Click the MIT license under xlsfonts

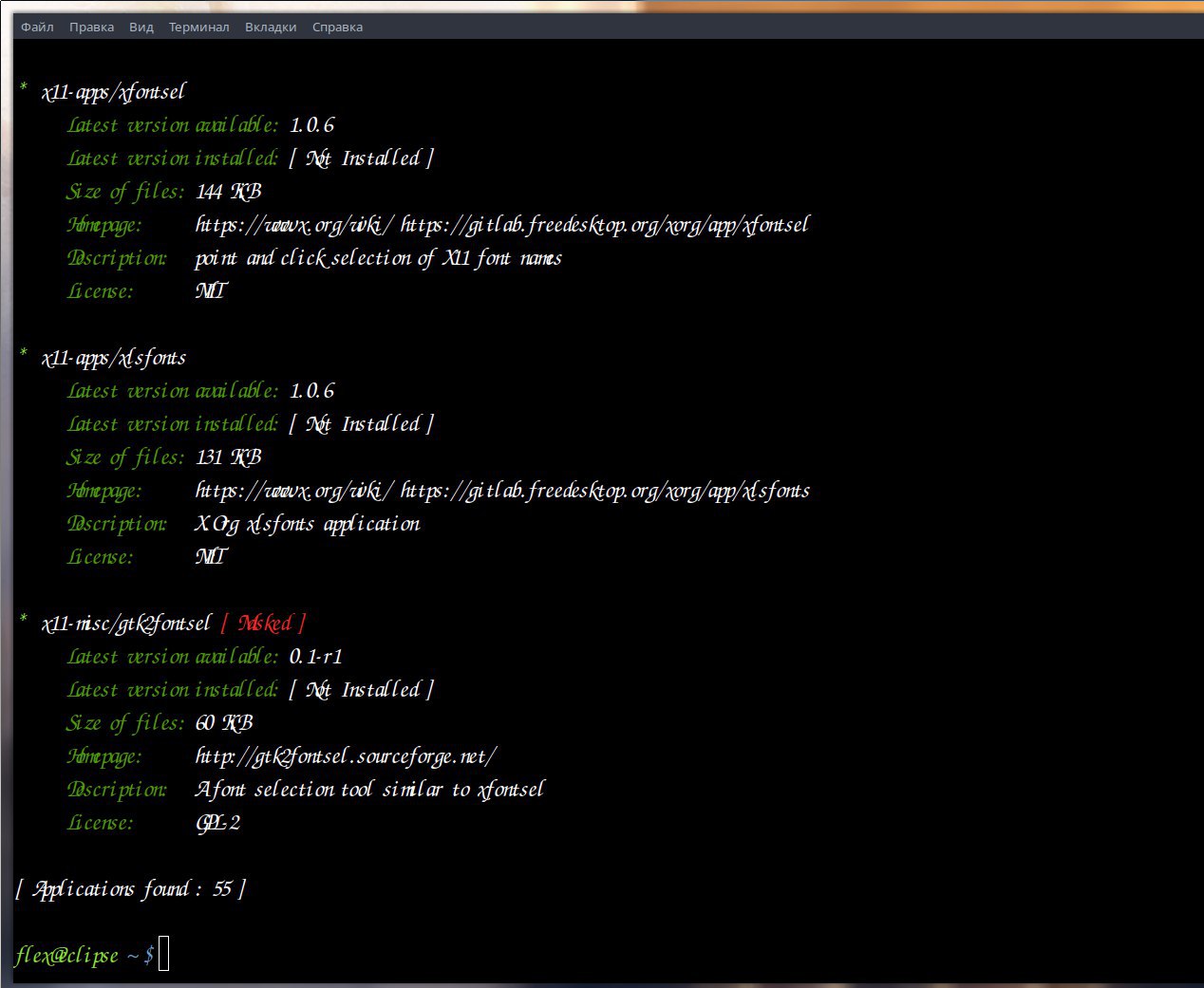(x=211, y=558)
